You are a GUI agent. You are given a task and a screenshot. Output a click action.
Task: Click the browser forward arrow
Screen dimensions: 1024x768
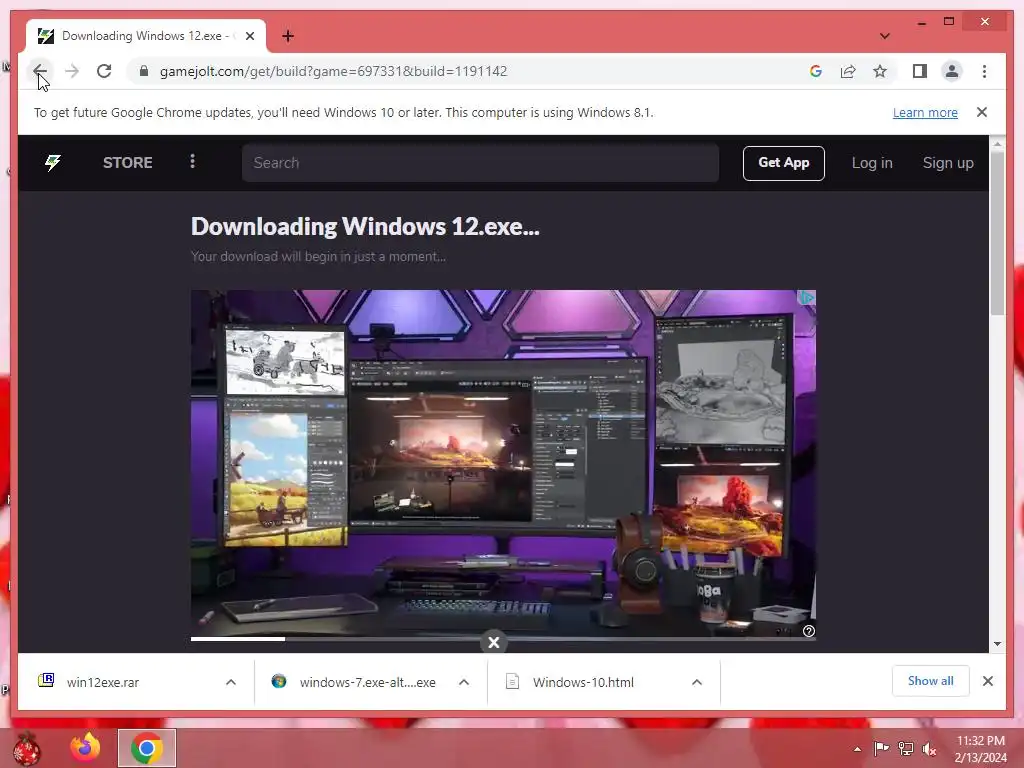tap(72, 71)
